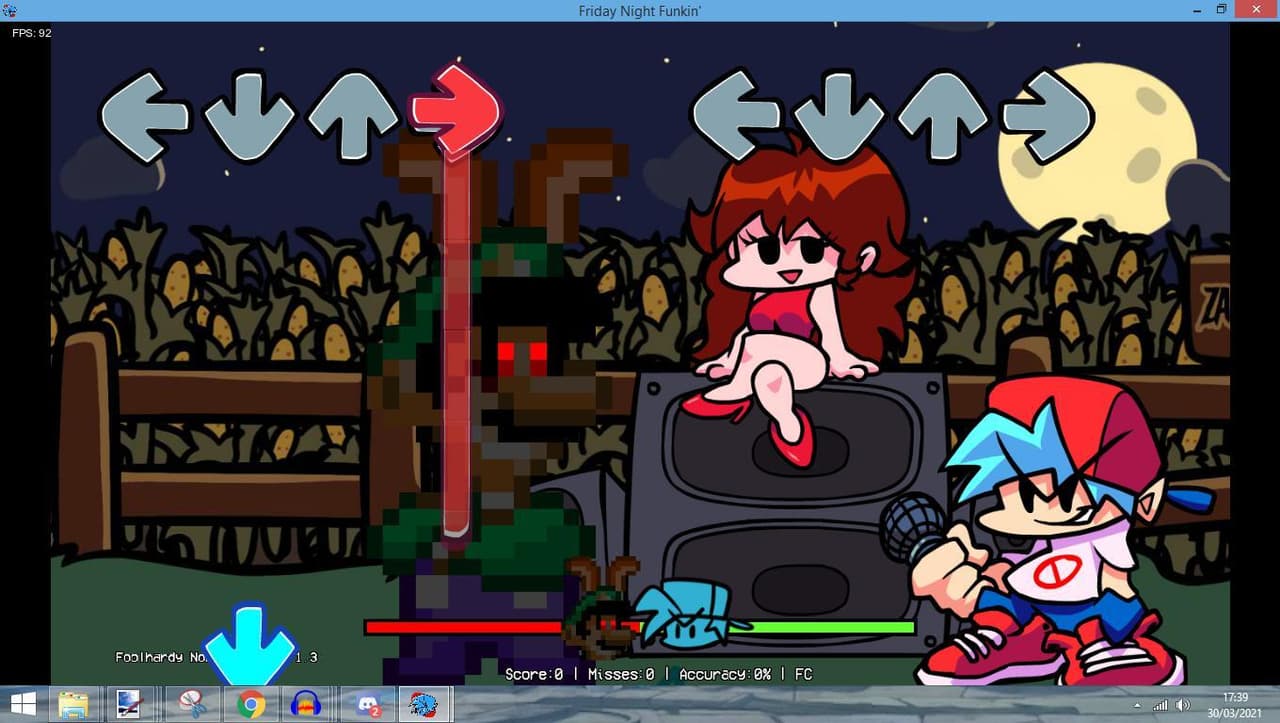Click the incoming cyan down arrow note
1280x723 pixels.
coord(249,644)
